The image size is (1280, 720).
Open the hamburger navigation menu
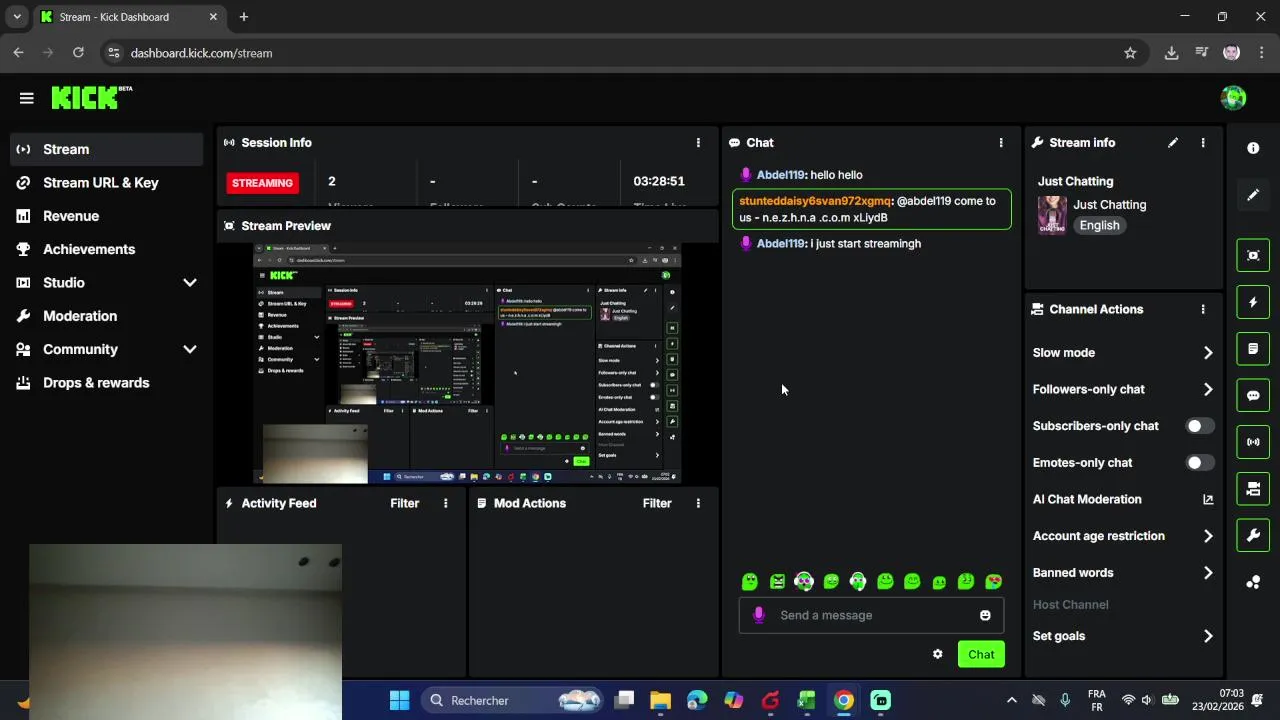27,98
